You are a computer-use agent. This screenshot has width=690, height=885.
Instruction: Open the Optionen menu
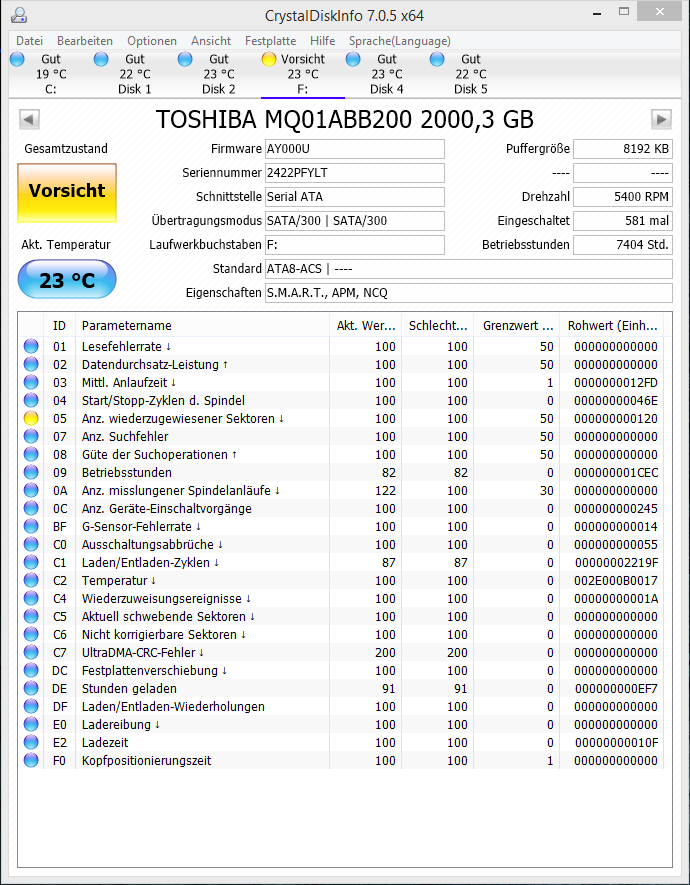152,41
